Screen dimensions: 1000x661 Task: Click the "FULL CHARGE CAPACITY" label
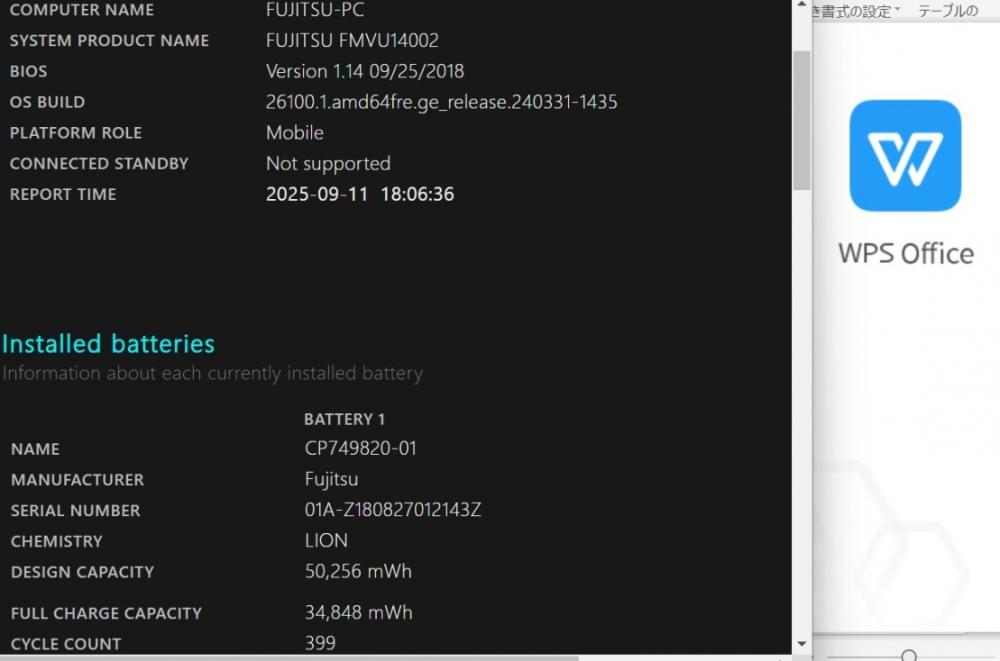click(106, 613)
